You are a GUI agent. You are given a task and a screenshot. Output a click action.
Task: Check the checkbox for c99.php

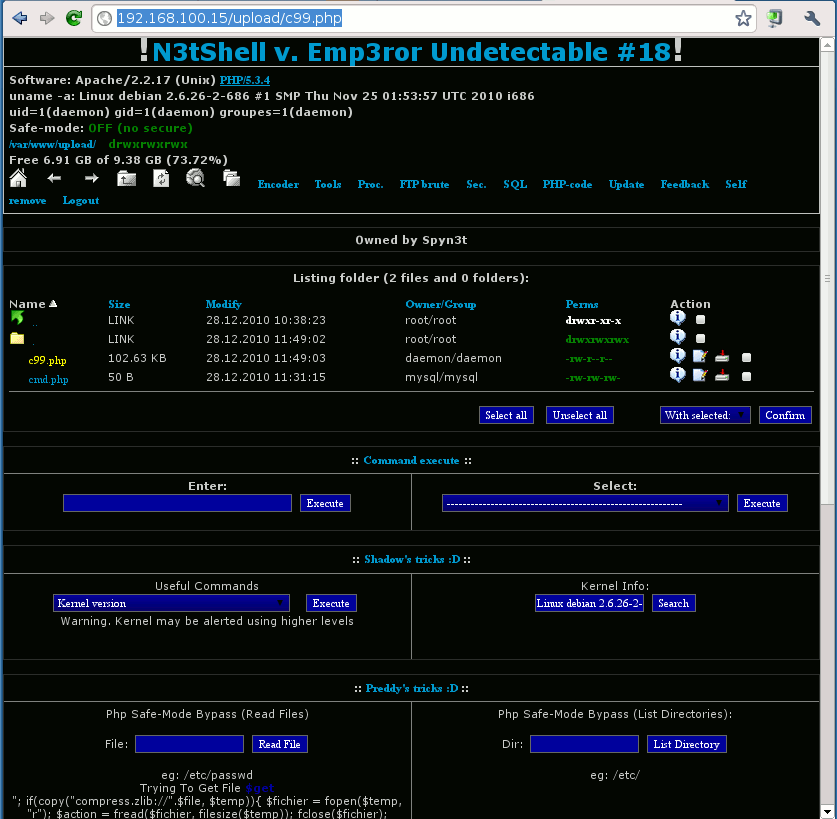click(x=746, y=358)
